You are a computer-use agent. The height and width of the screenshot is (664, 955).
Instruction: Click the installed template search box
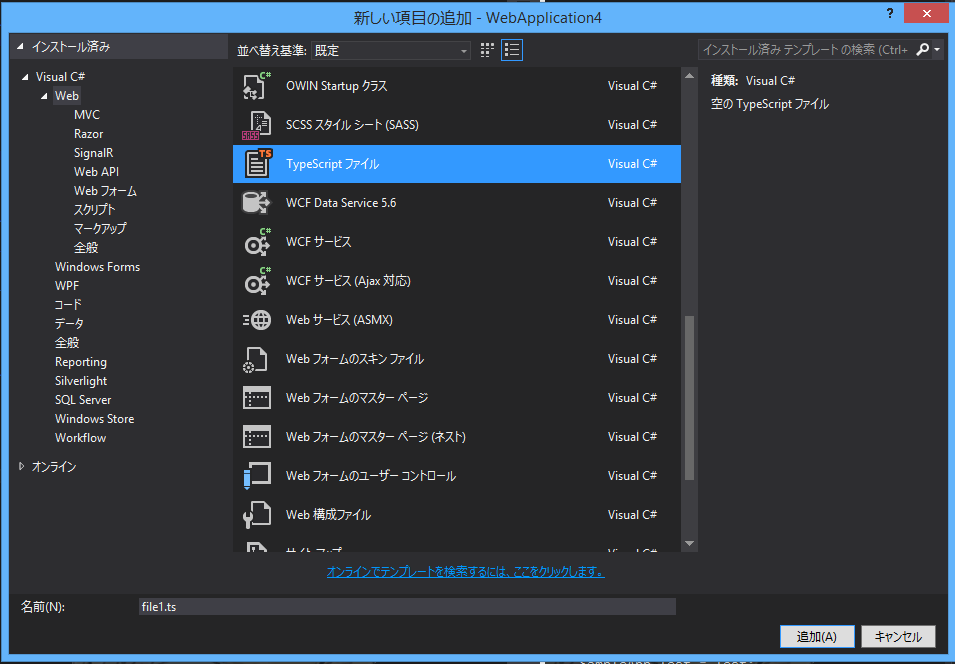[806, 49]
